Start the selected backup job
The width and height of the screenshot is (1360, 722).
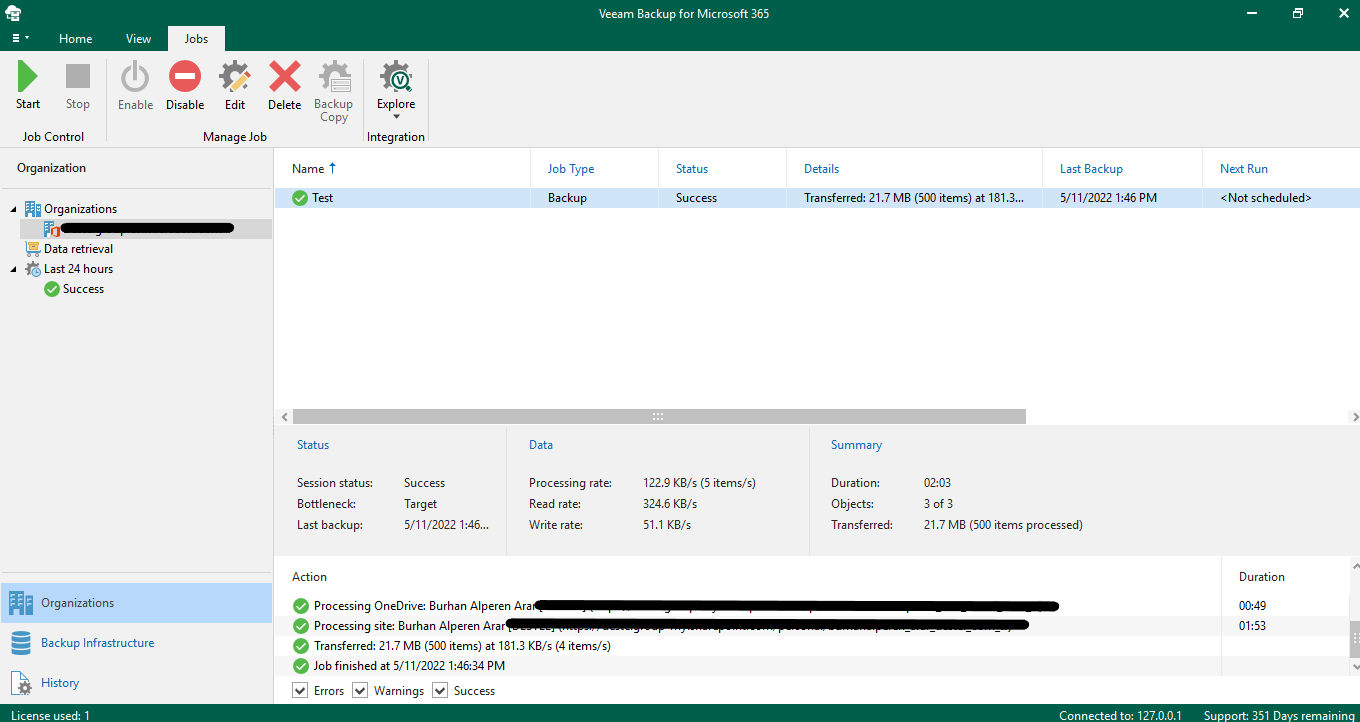(28, 85)
